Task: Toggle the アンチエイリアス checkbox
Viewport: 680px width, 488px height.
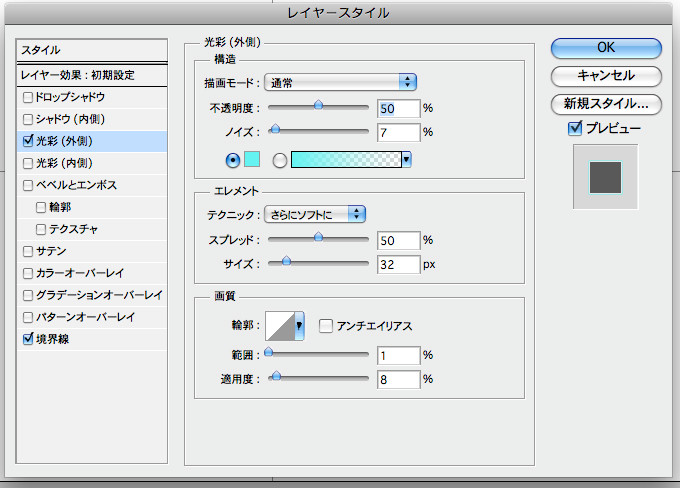Action: coord(325,325)
